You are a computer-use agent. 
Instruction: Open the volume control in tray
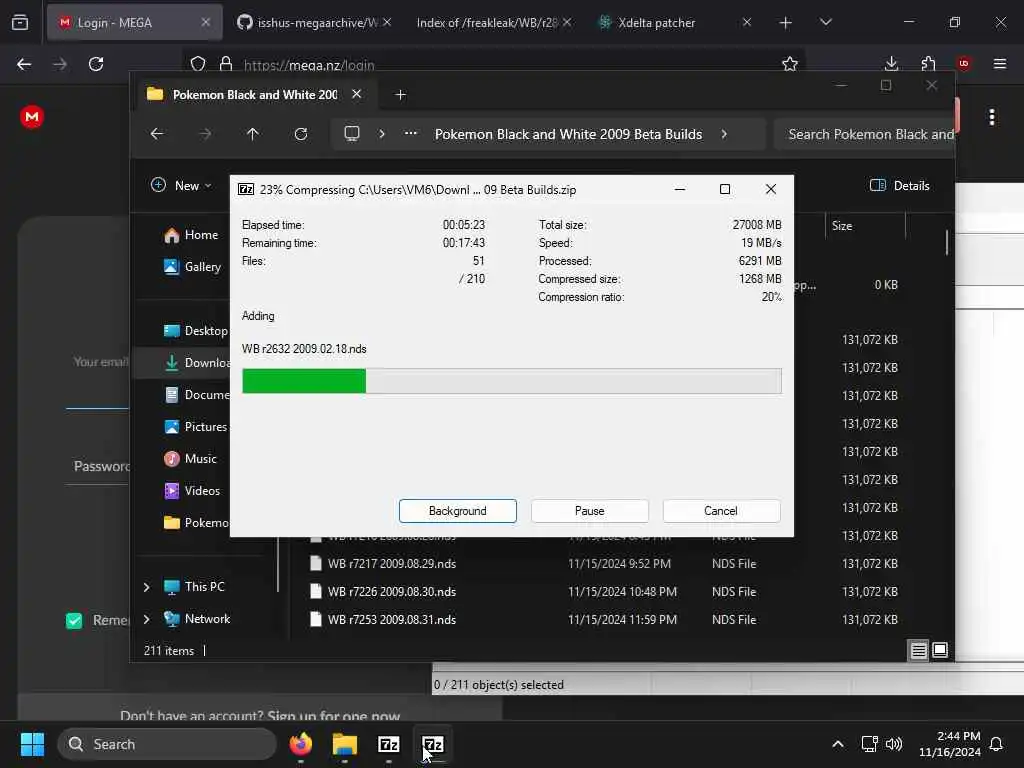tap(894, 744)
